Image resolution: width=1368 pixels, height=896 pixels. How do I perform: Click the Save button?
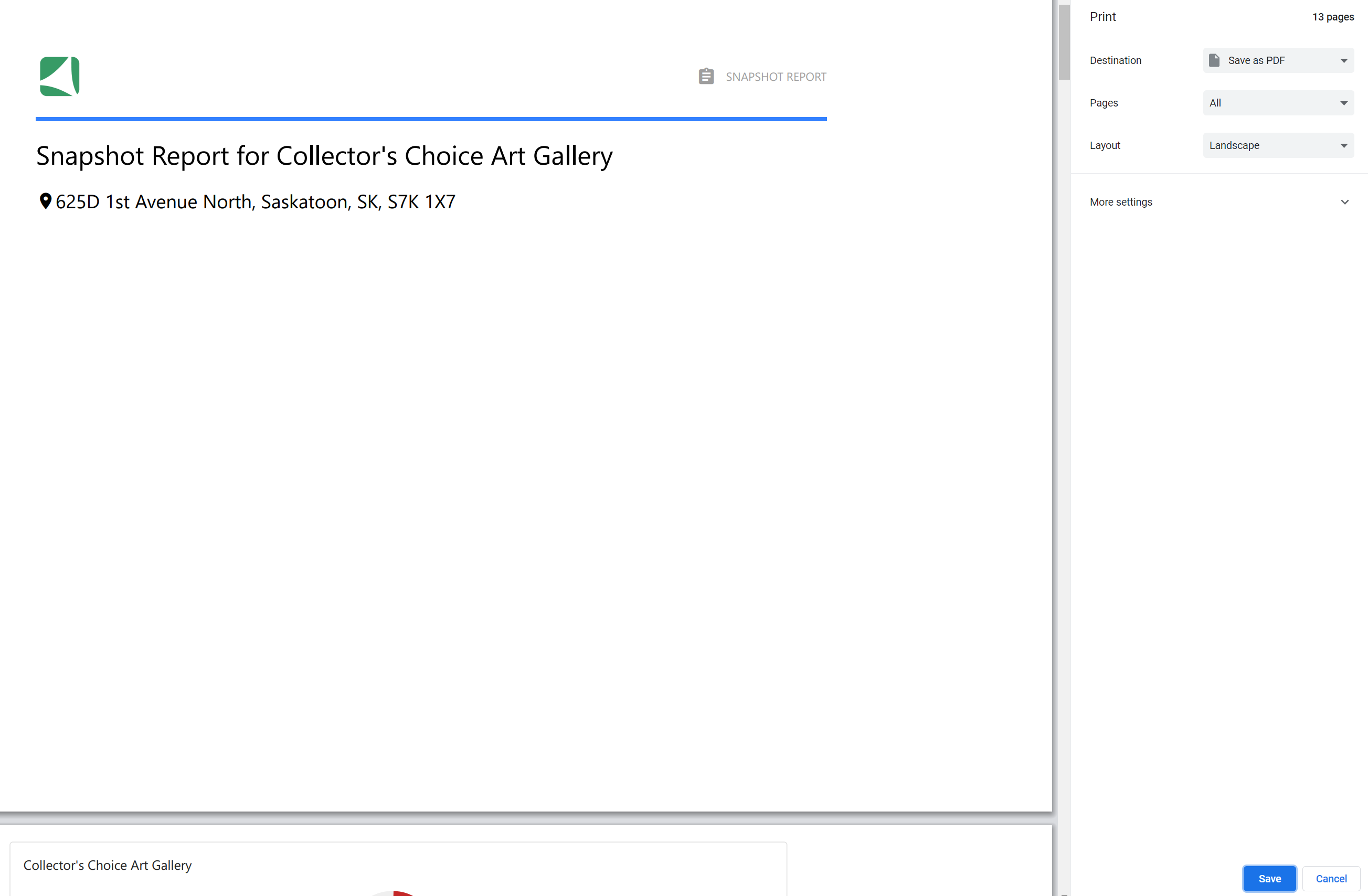pos(1269,878)
